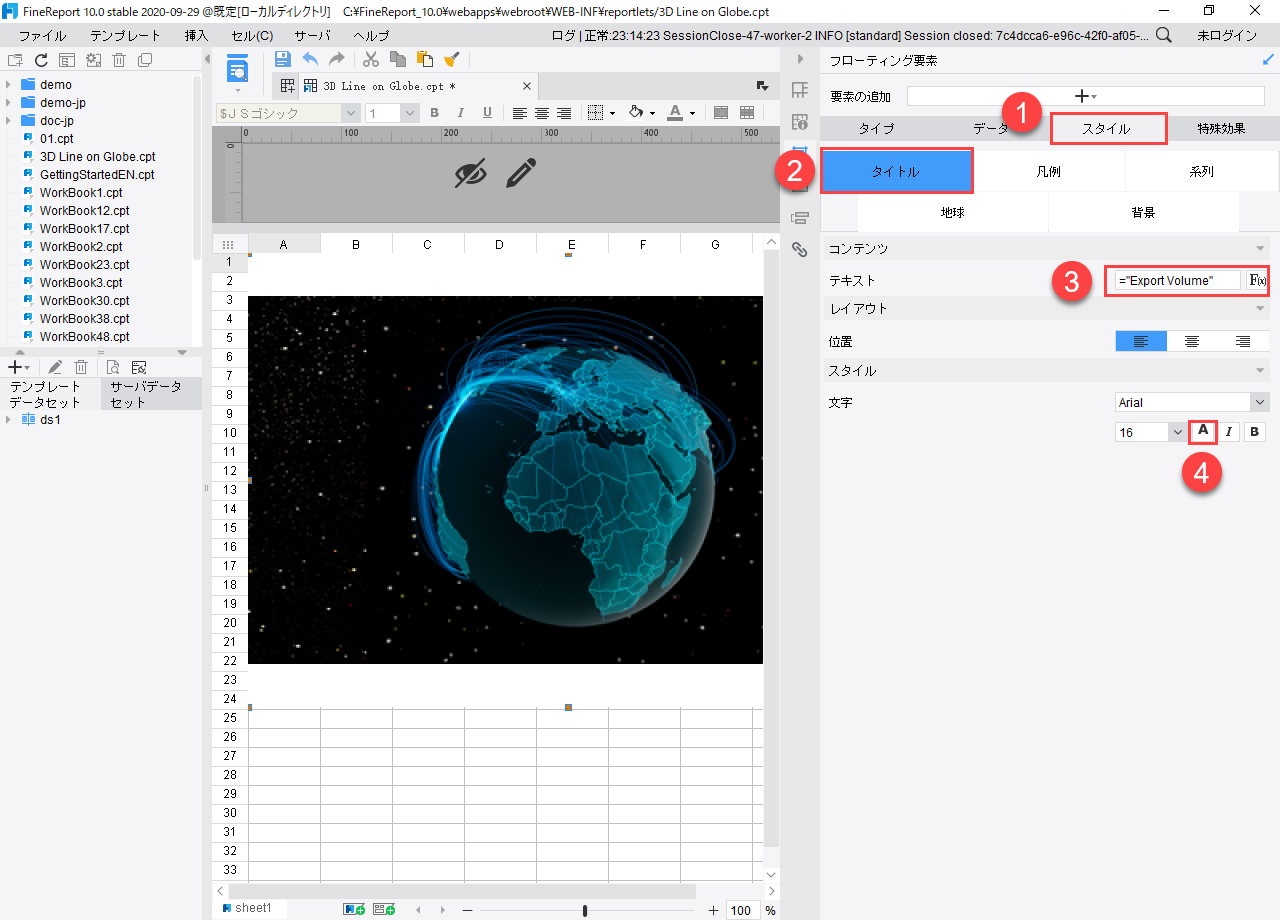Click the center align icon in format toolbar

tap(542, 113)
